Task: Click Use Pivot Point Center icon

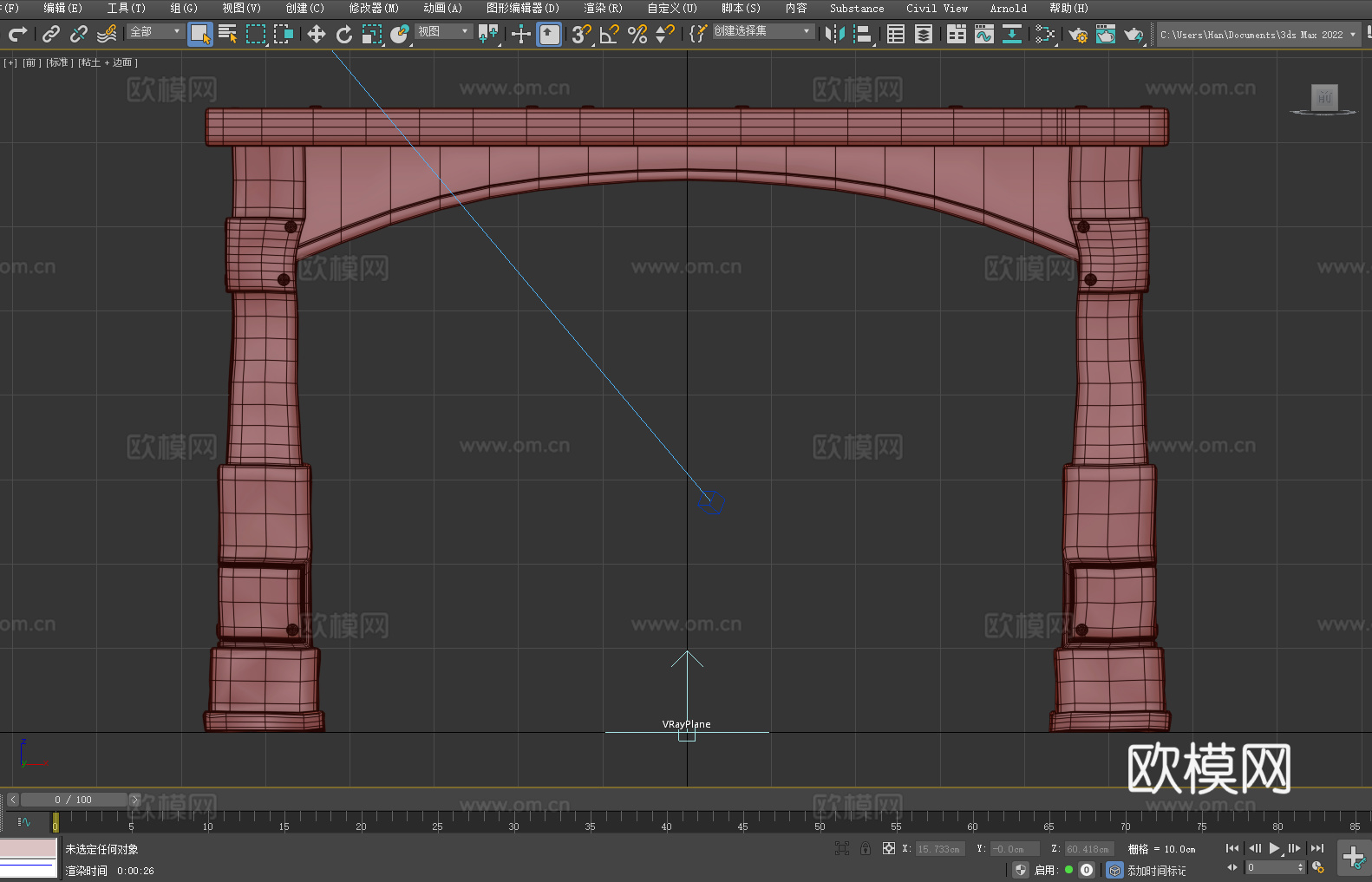Action: tap(488, 34)
